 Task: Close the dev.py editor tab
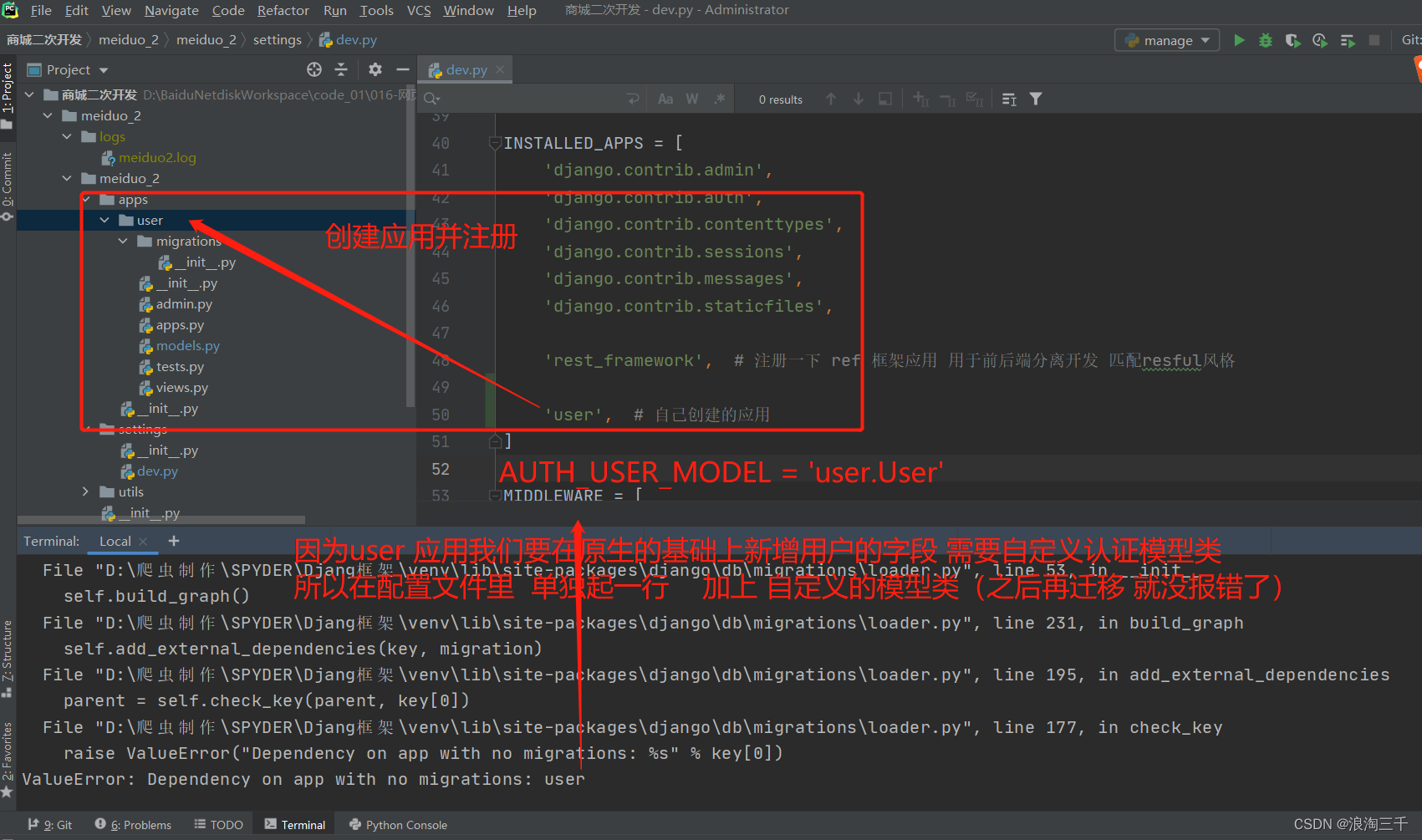point(500,69)
